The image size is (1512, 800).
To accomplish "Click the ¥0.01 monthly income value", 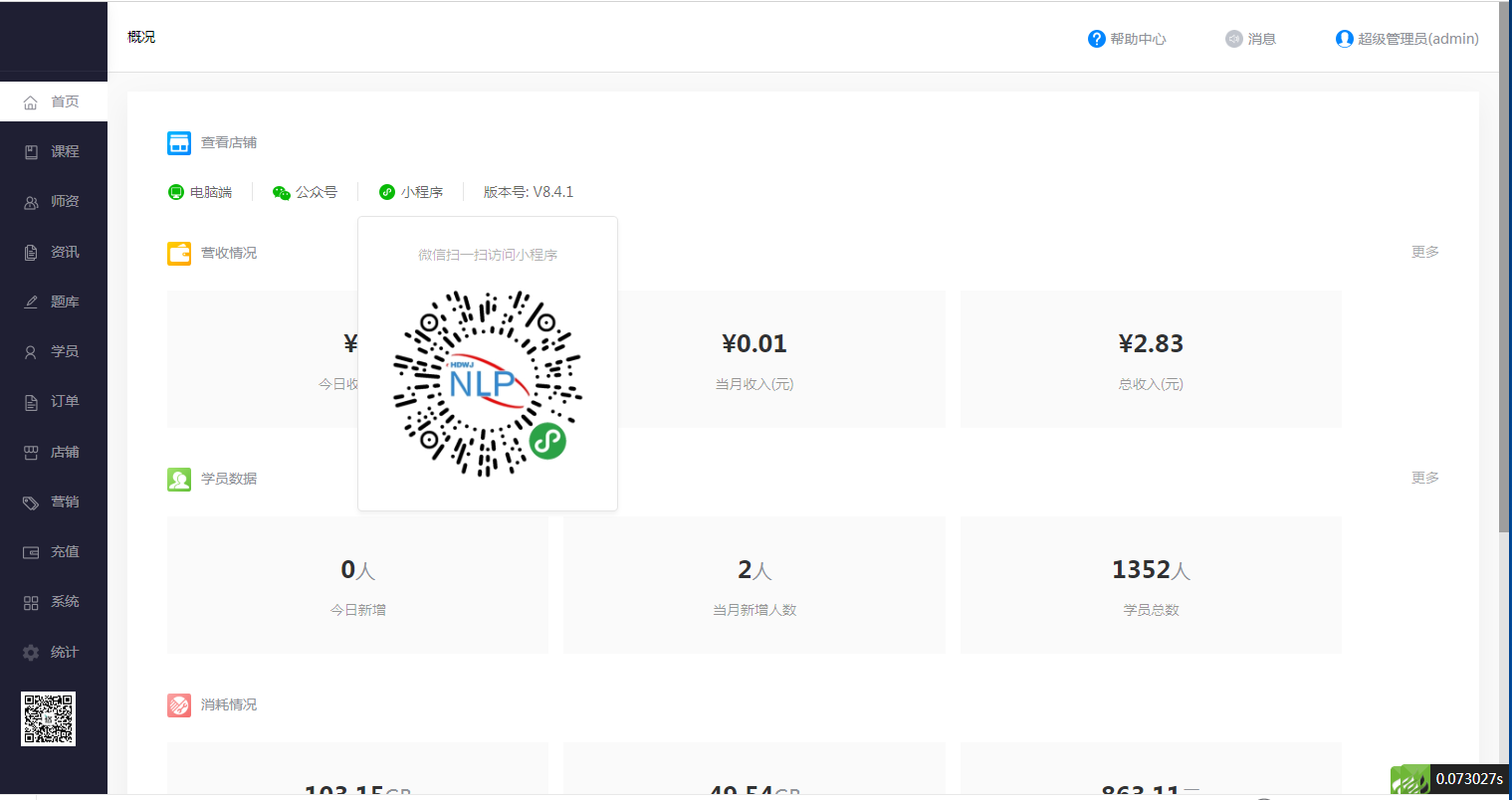I will click(755, 344).
